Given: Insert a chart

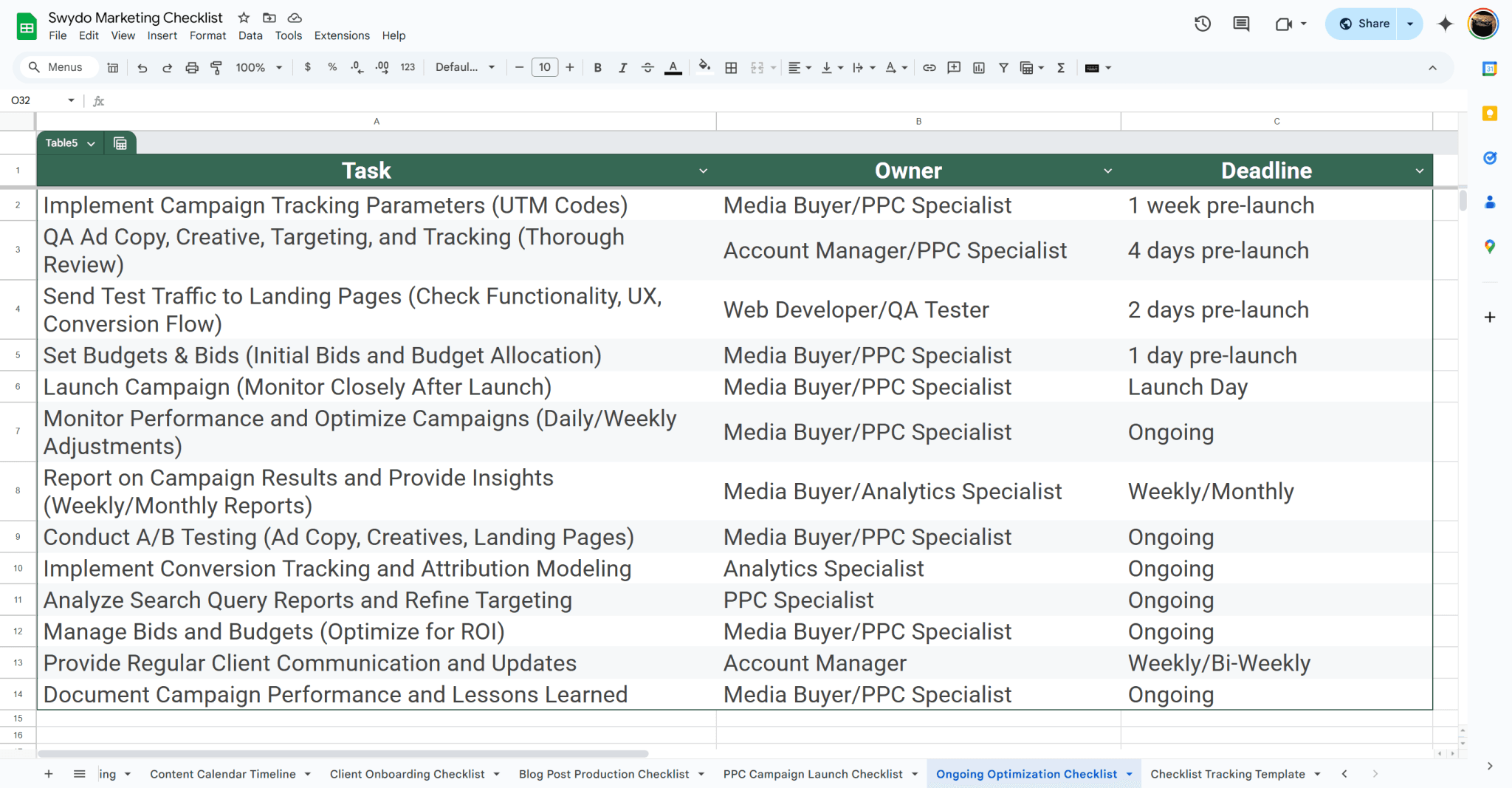Looking at the screenshot, I should [979, 67].
